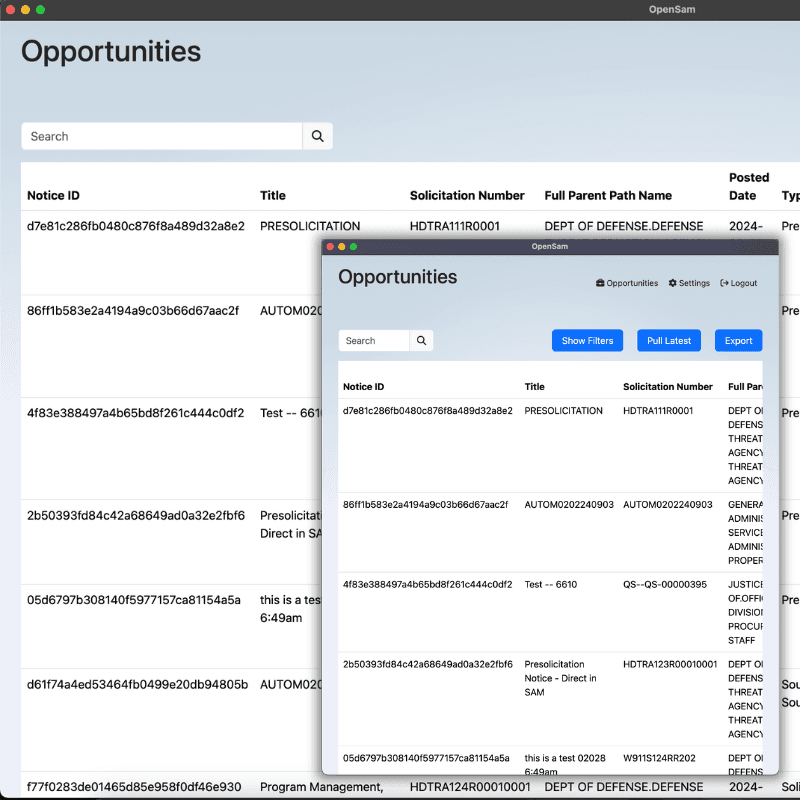Click HDTRA111R0001 solicitation number in the back window

click(455, 226)
